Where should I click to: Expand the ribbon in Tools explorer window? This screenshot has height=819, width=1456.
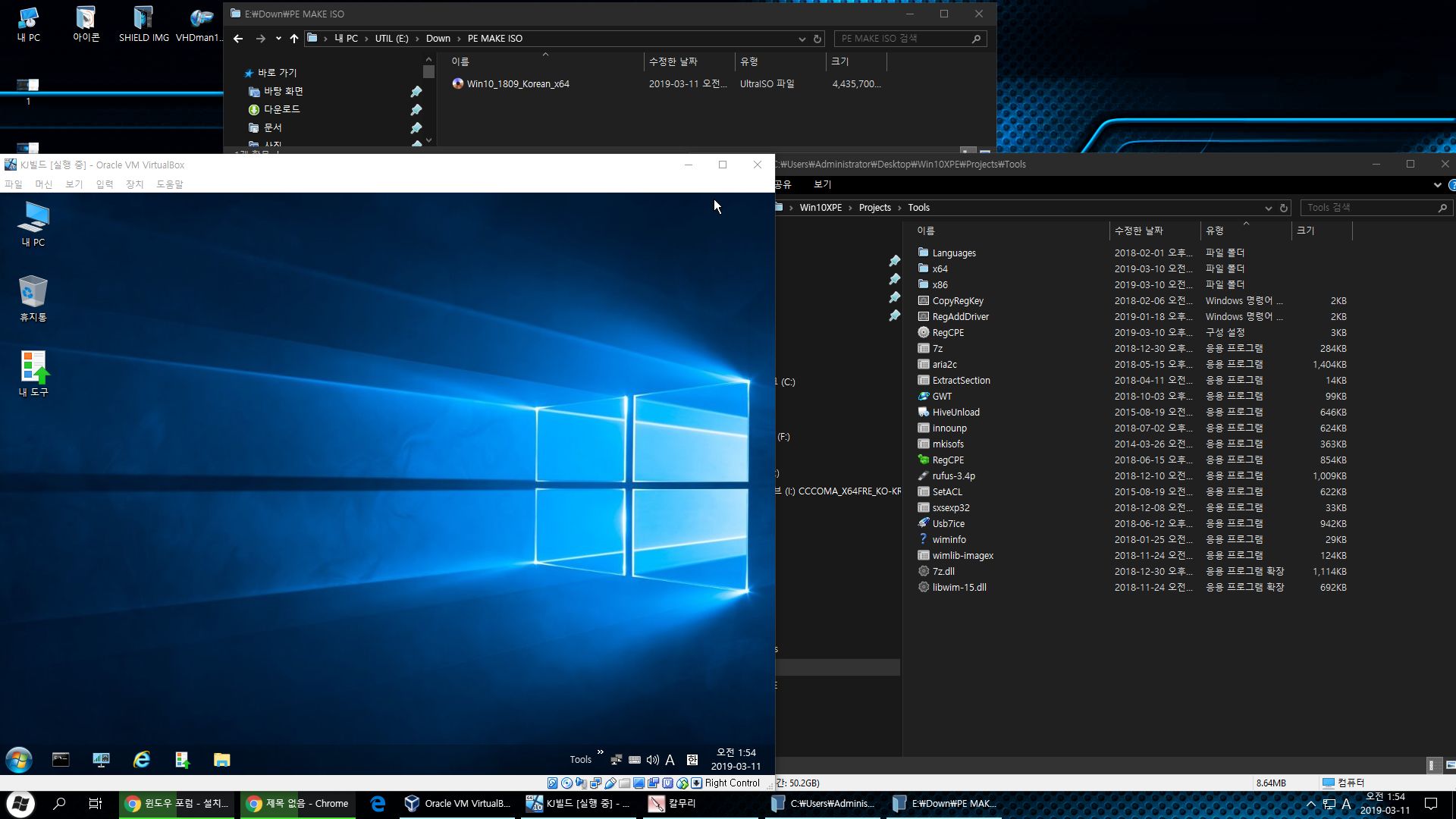point(1437,184)
